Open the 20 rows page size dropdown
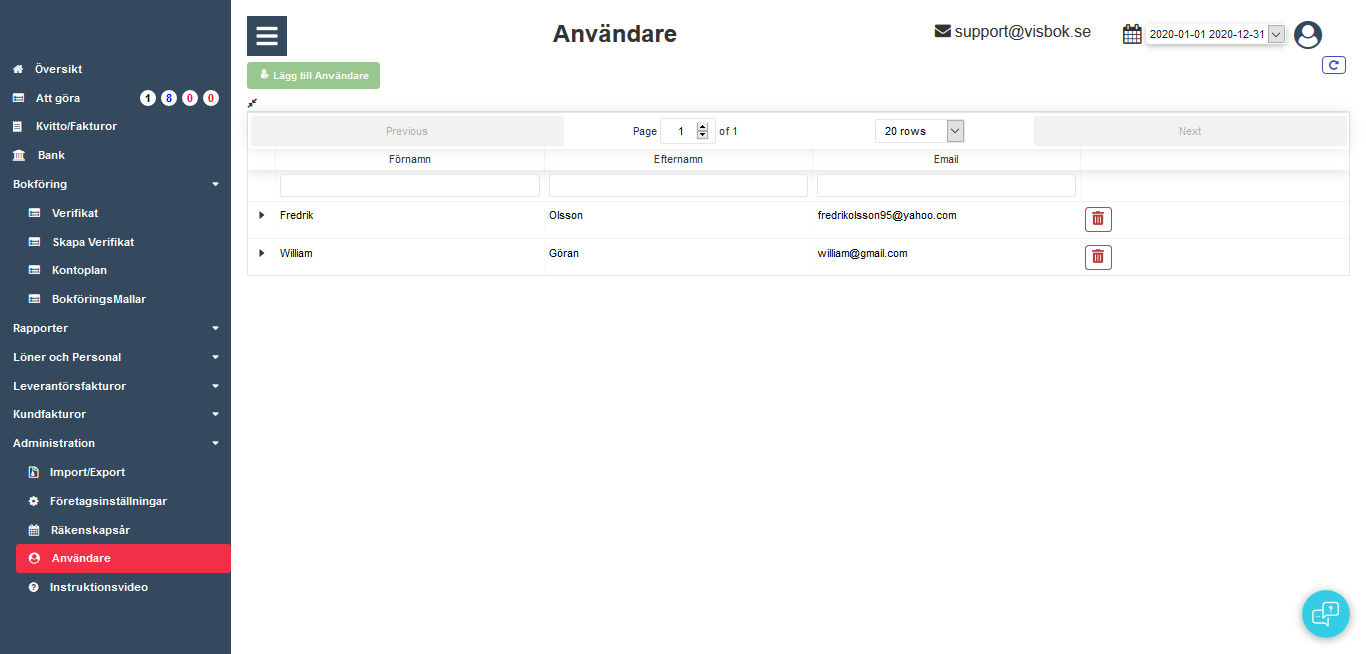This screenshot has width=1366, height=654. click(919, 131)
